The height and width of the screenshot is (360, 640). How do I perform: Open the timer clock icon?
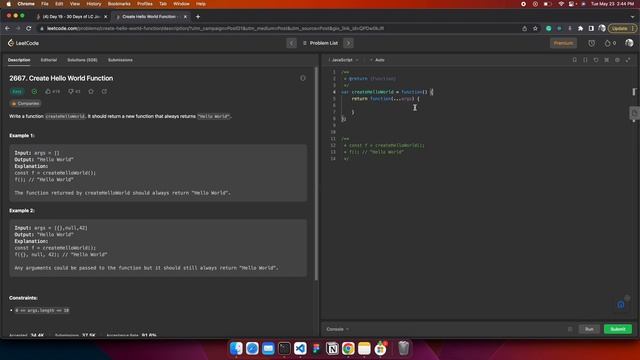pos(591,43)
